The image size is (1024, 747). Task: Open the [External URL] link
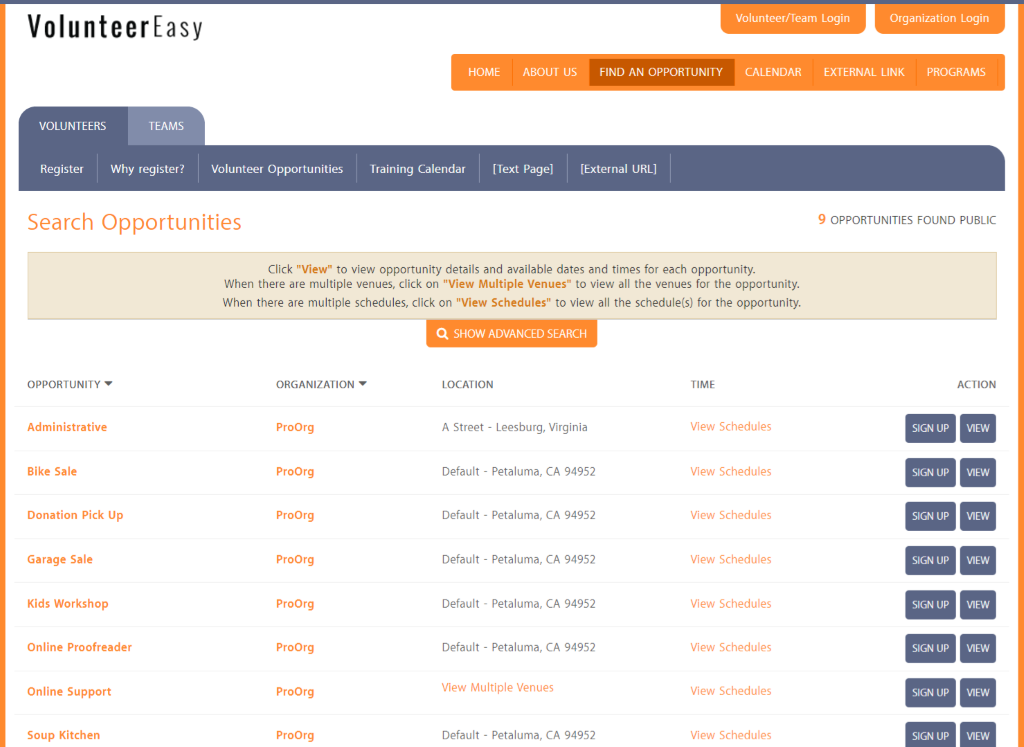click(x=618, y=169)
